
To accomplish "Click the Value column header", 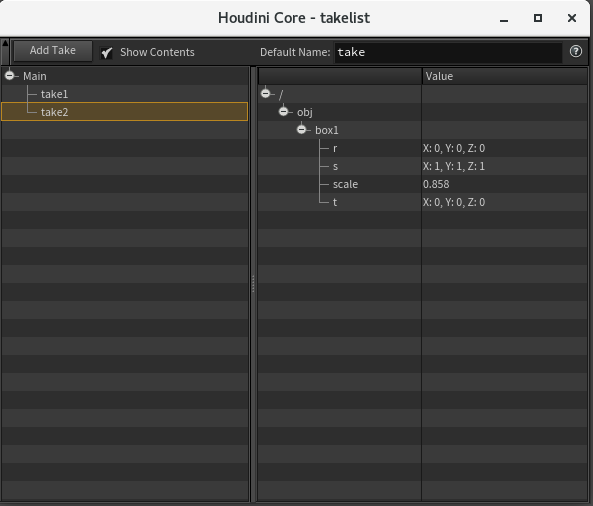I will click(x=505, y=76).
